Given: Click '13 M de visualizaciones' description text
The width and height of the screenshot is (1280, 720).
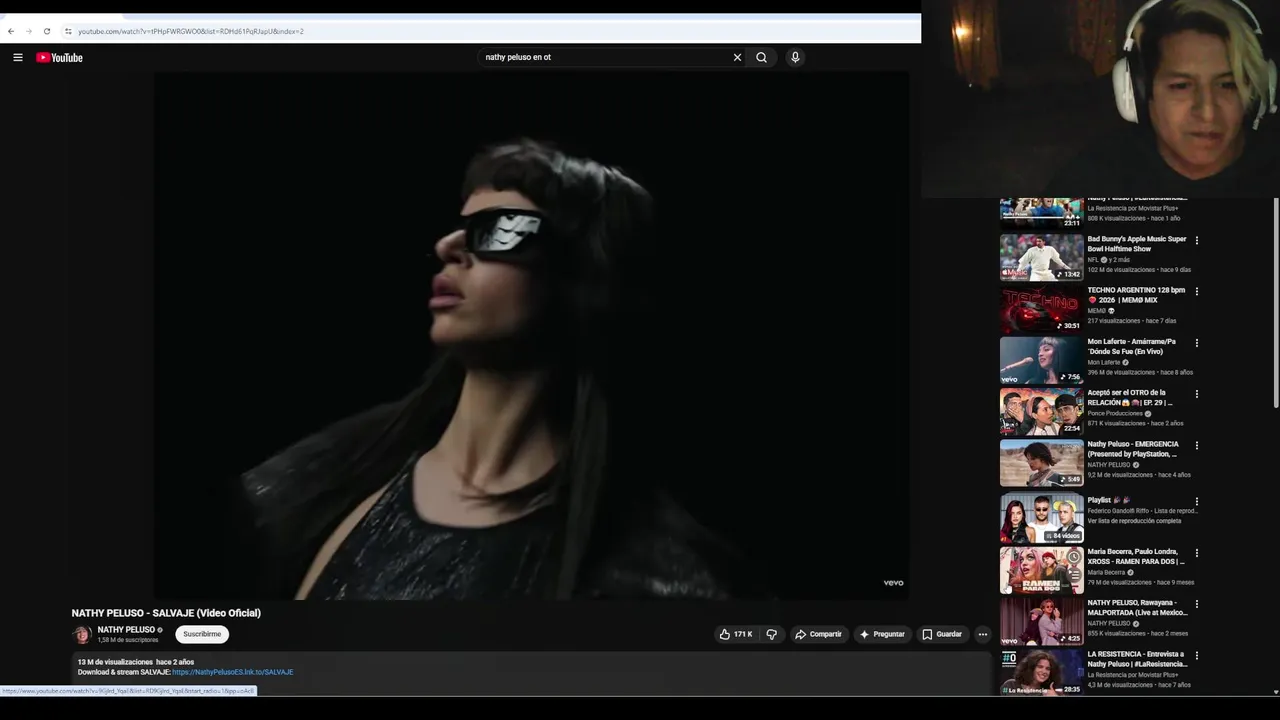Looking at the screenshot, I should pyautogui.click(x=115, y=662).
